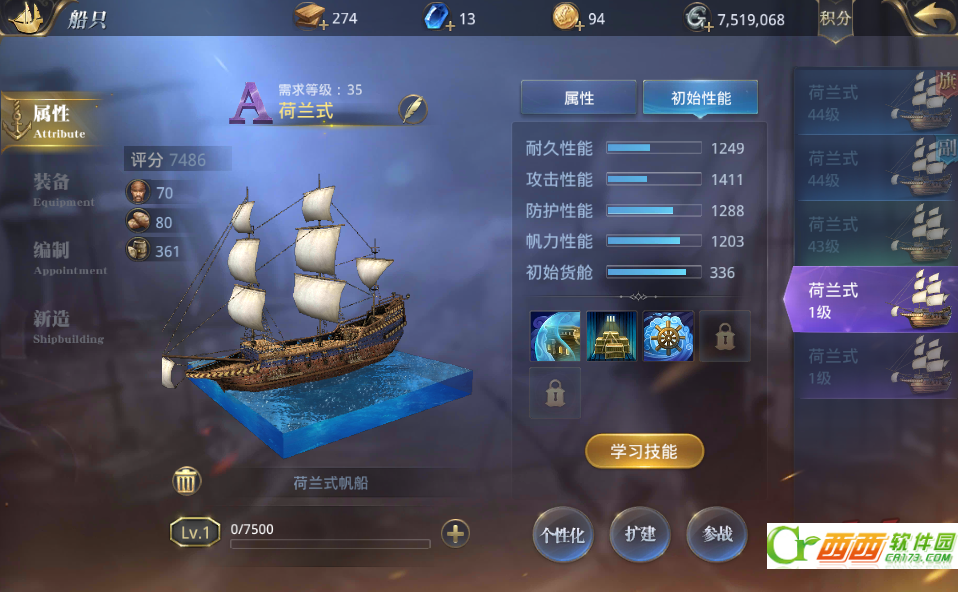Tap the locked skill slot in the bottom row

point(555,393)
